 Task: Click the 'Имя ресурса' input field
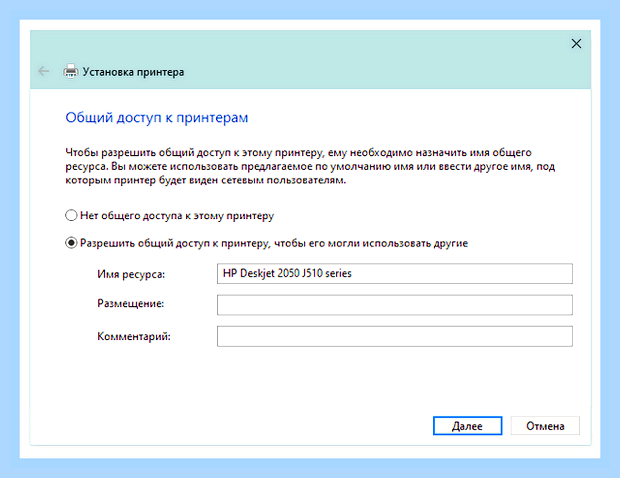tap(395, 274)
